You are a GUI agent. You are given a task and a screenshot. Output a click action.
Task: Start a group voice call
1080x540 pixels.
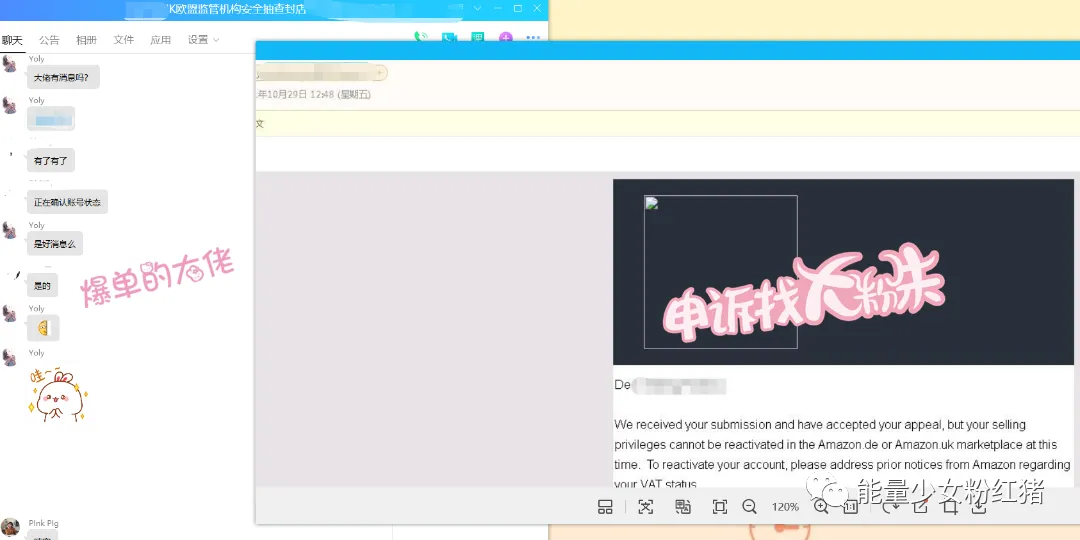click(x=420, y=37)
